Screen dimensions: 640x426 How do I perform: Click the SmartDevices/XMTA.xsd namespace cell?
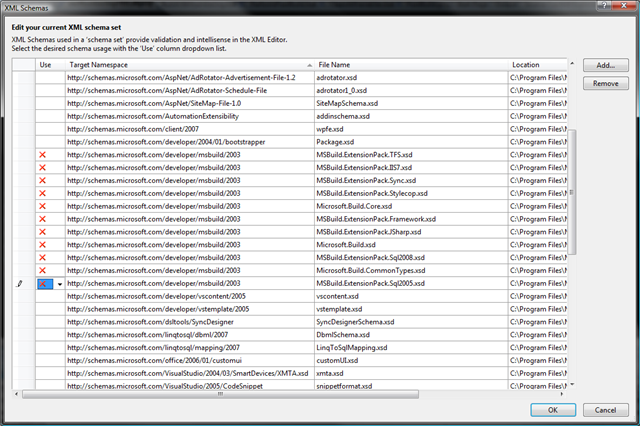(x=190, y=373)
